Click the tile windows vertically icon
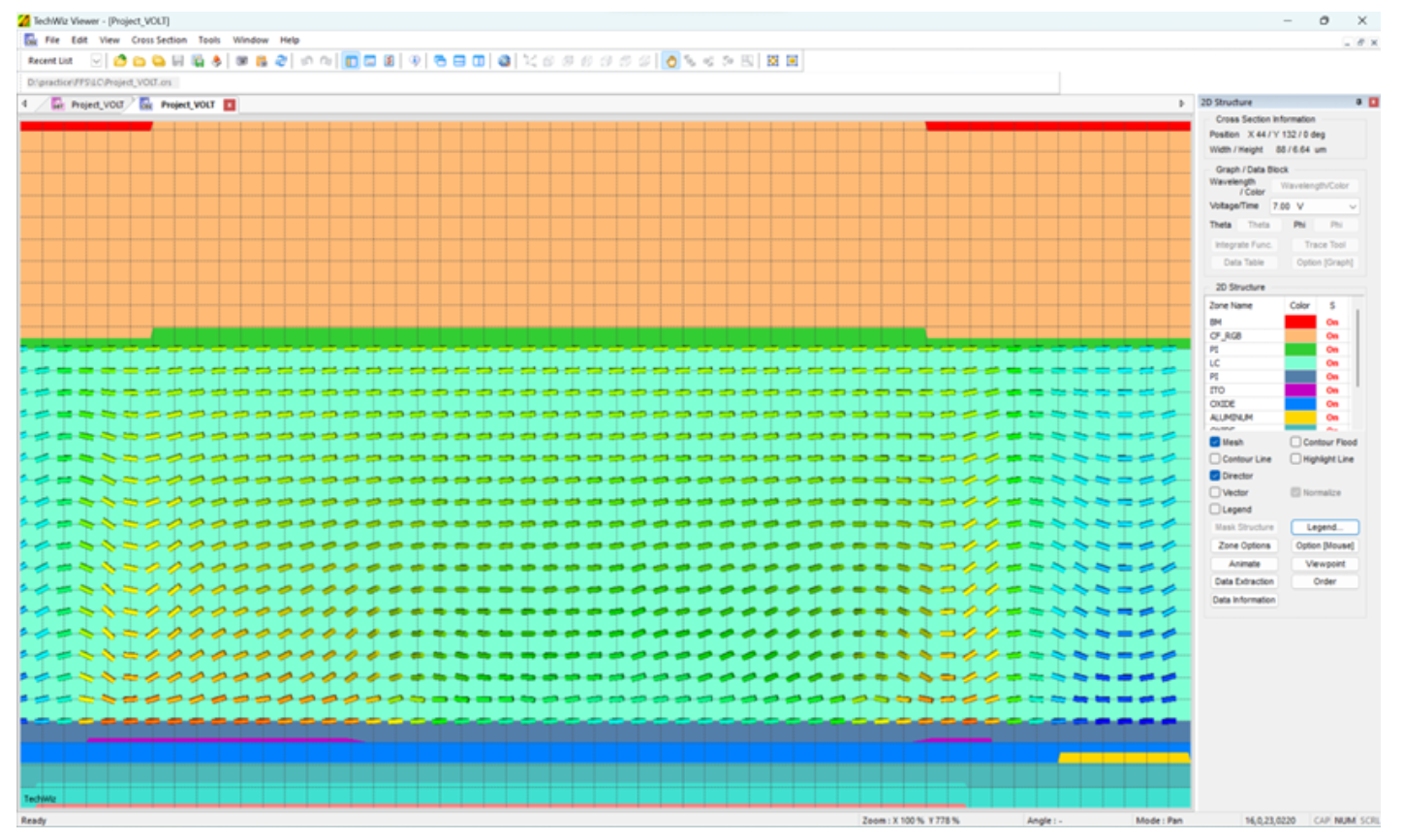Screen dimensions: 1404x840 tap(479, 61)
